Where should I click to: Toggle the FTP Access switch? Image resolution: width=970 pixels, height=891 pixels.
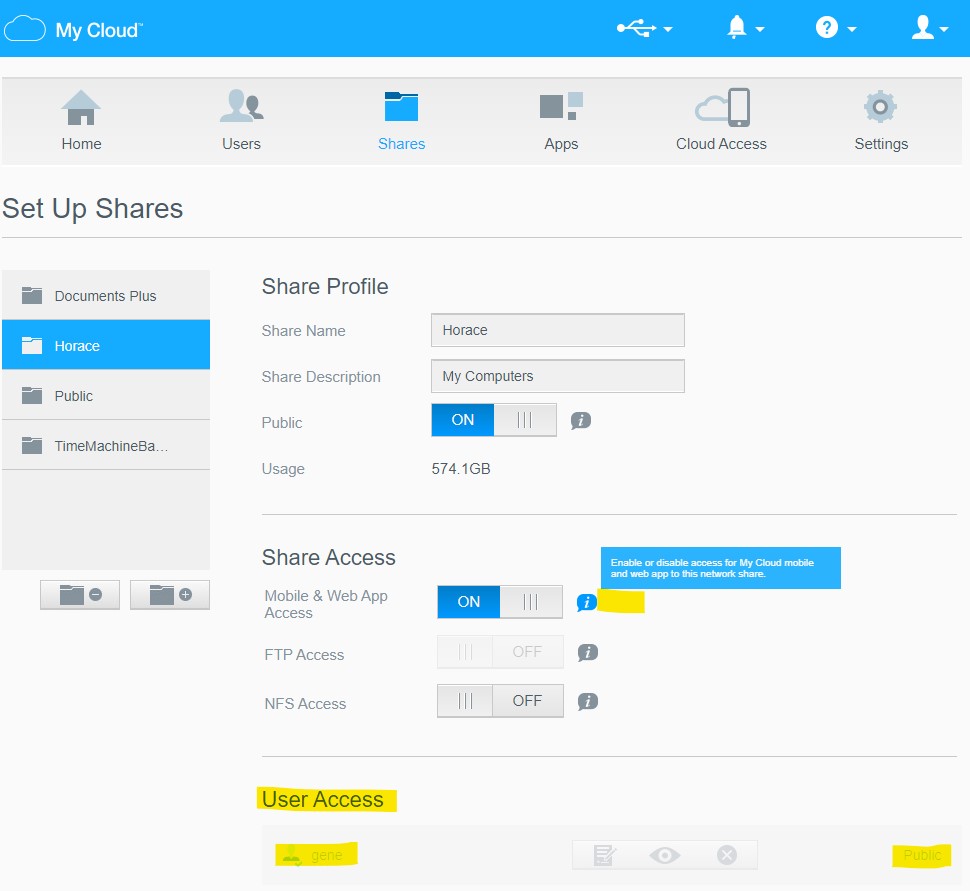[x=500, y=652]
